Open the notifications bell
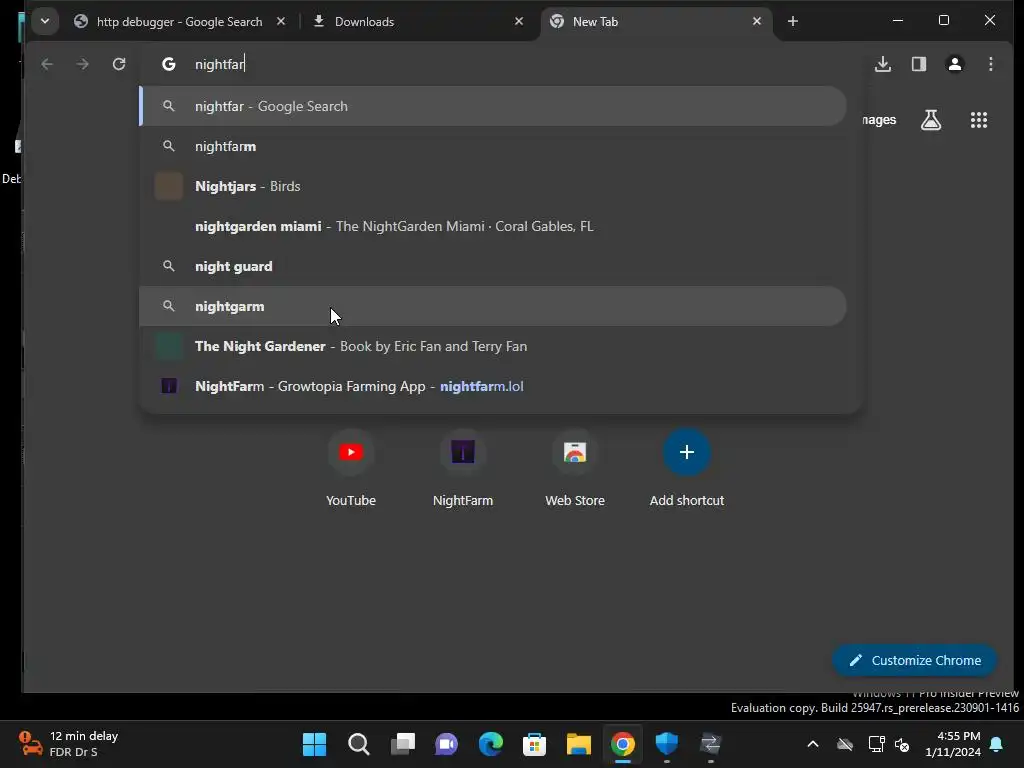Viewport: 1024px width, 768px height. (997, 744)
